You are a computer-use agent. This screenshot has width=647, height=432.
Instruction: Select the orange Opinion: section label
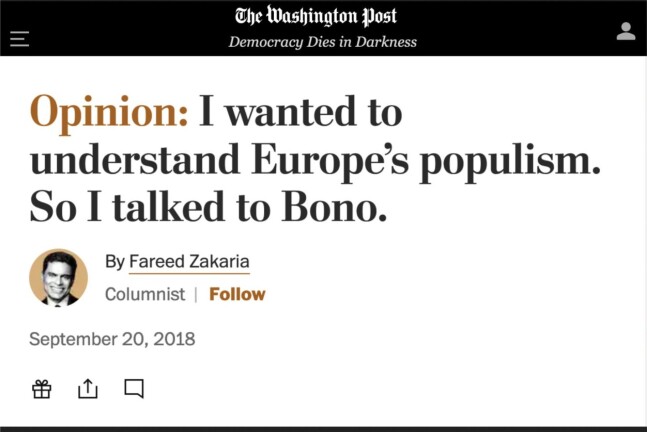109,112
